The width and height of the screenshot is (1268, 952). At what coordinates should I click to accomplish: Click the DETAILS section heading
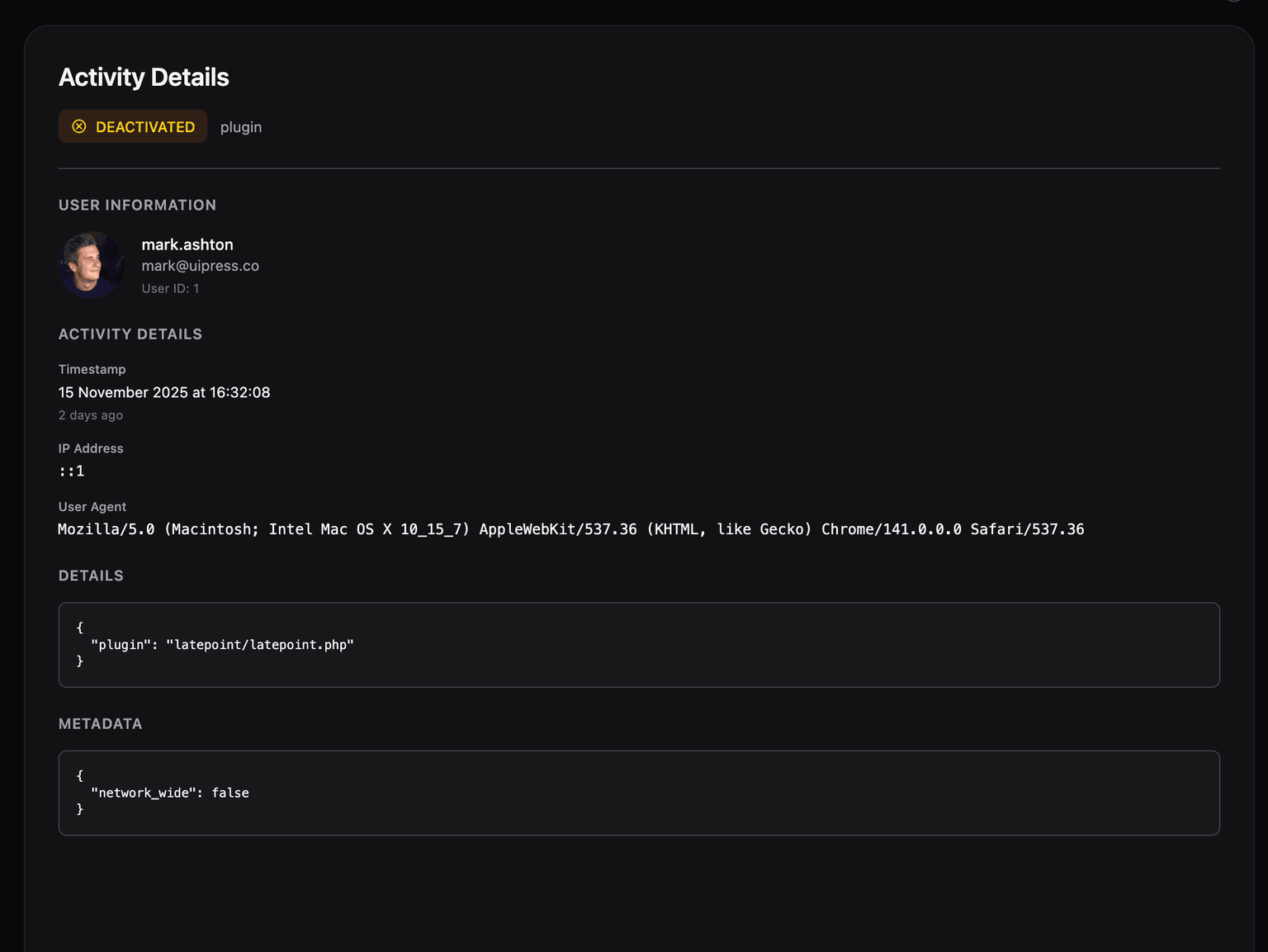(91, 575)
